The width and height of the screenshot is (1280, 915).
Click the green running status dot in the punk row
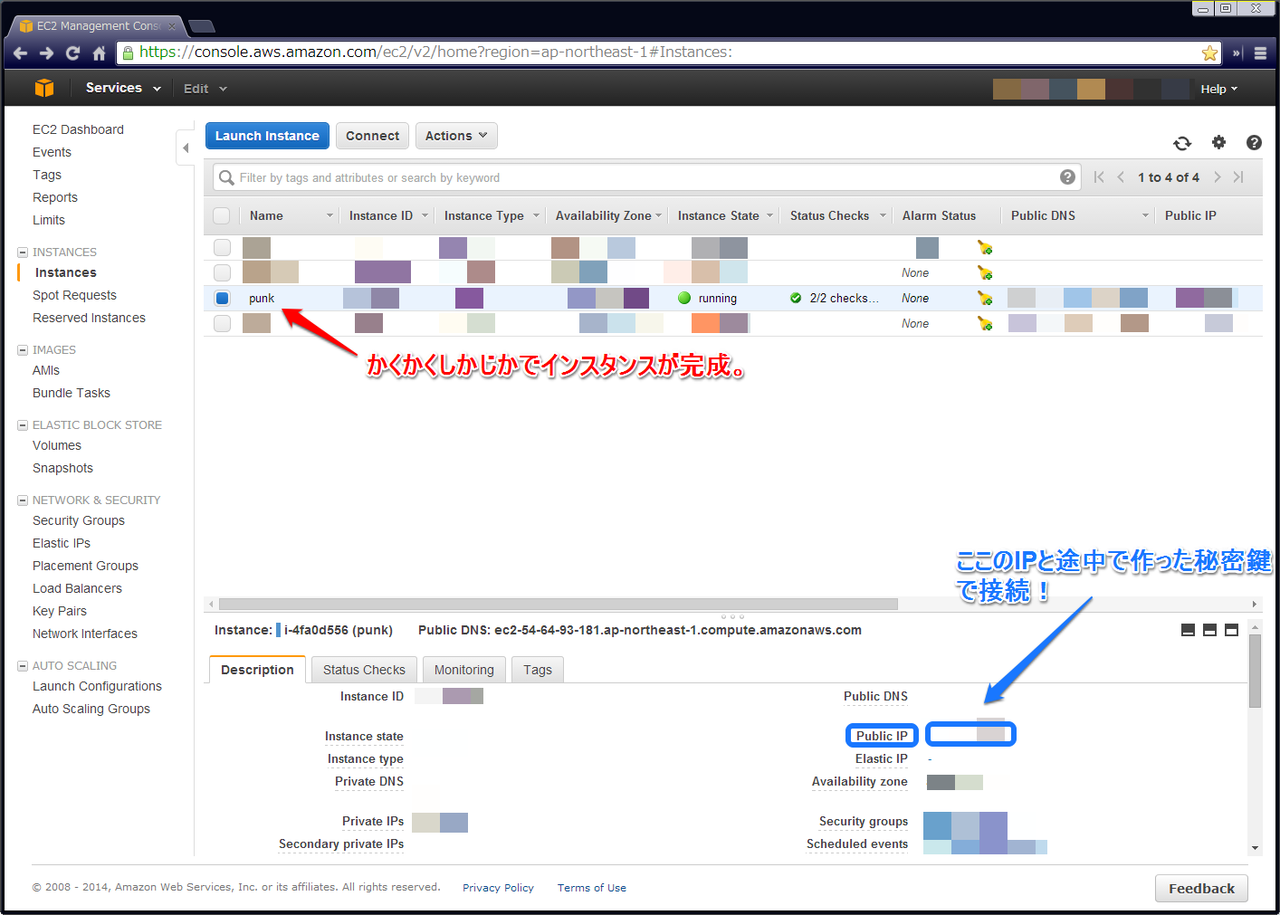pos(685,298)
